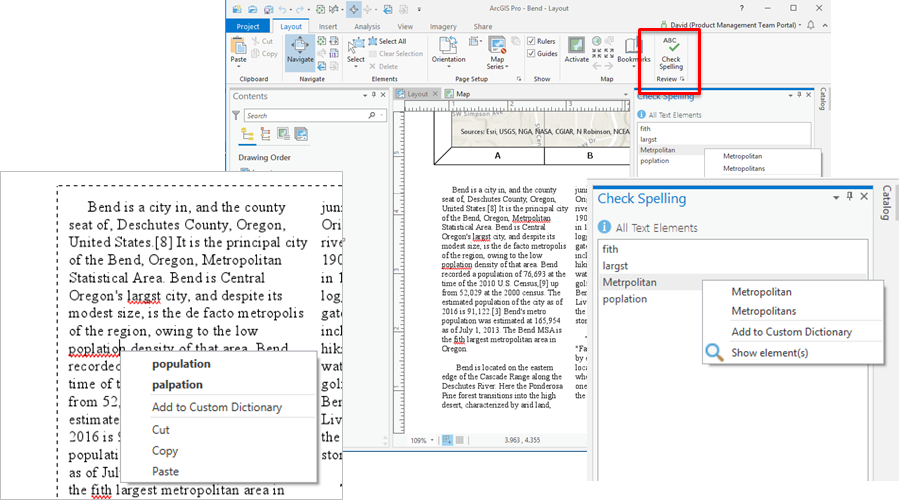
Task: Switch to the Map view tab
Action: [x=458, y=94]
